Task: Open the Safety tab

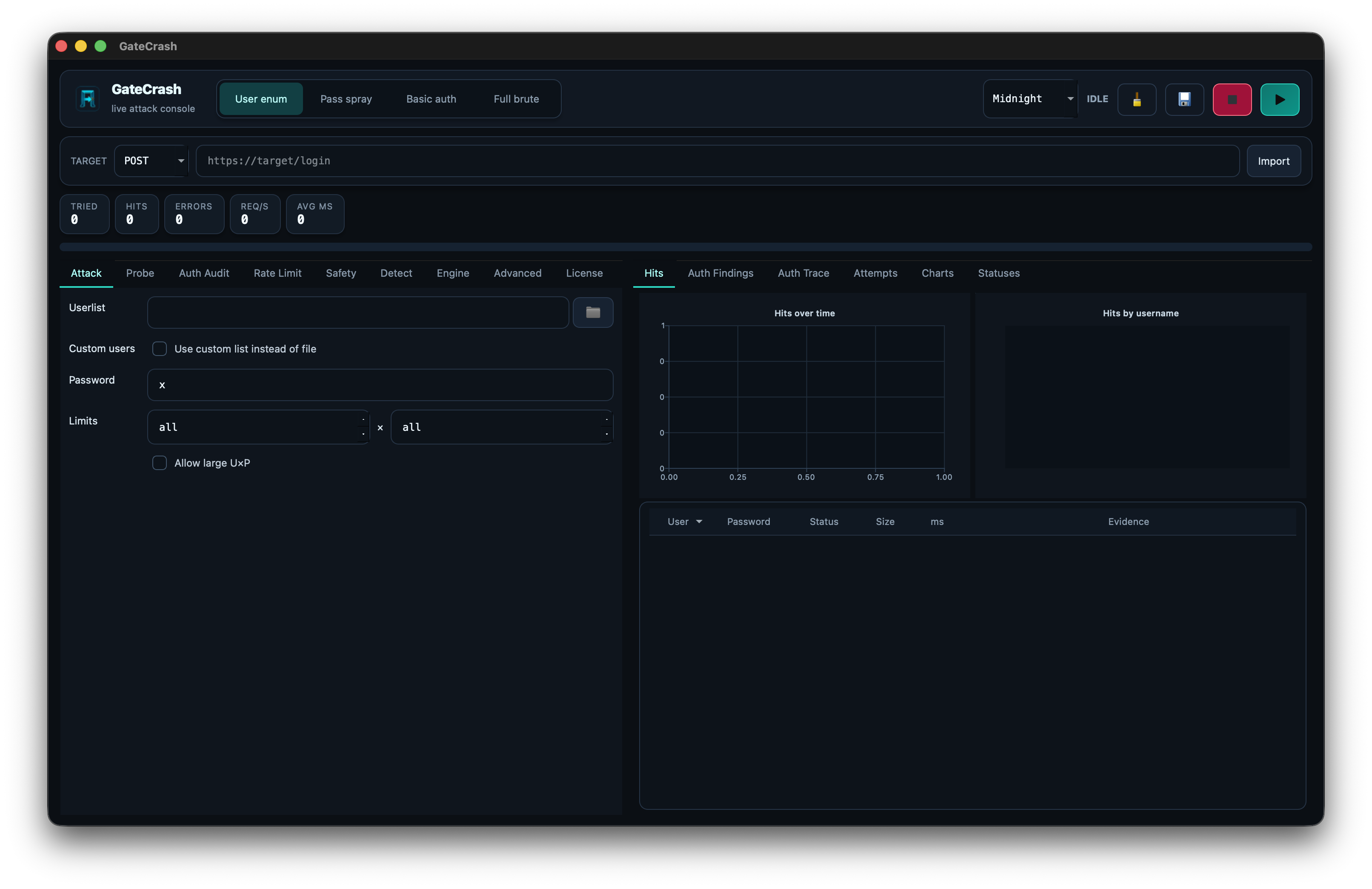Action: [x=341, y=273]
